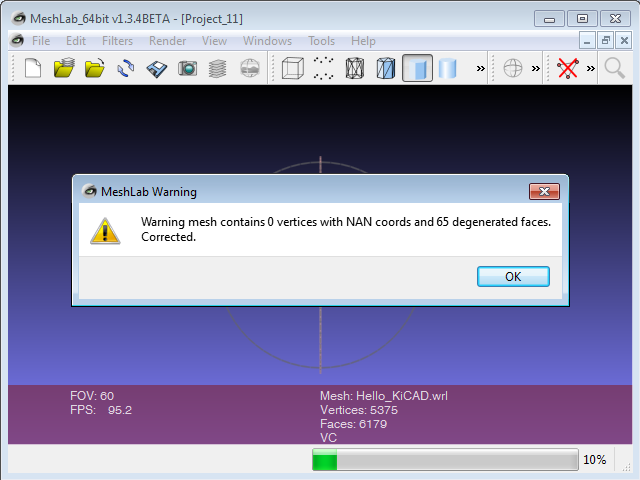Select smooth shading cylinder icon
640x480 pixels.
tap(447, 68)
